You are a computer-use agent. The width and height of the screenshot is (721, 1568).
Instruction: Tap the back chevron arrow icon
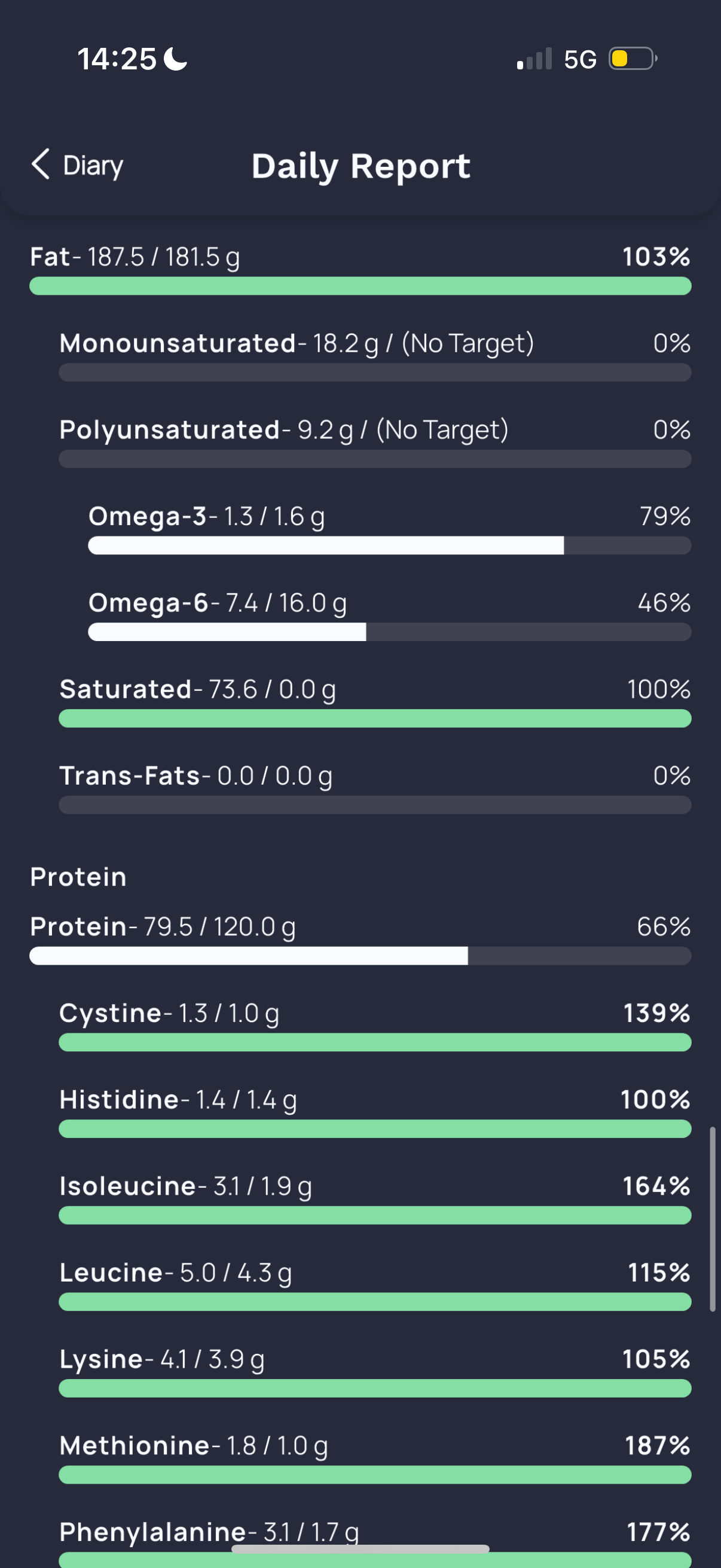tap(40, 164)
